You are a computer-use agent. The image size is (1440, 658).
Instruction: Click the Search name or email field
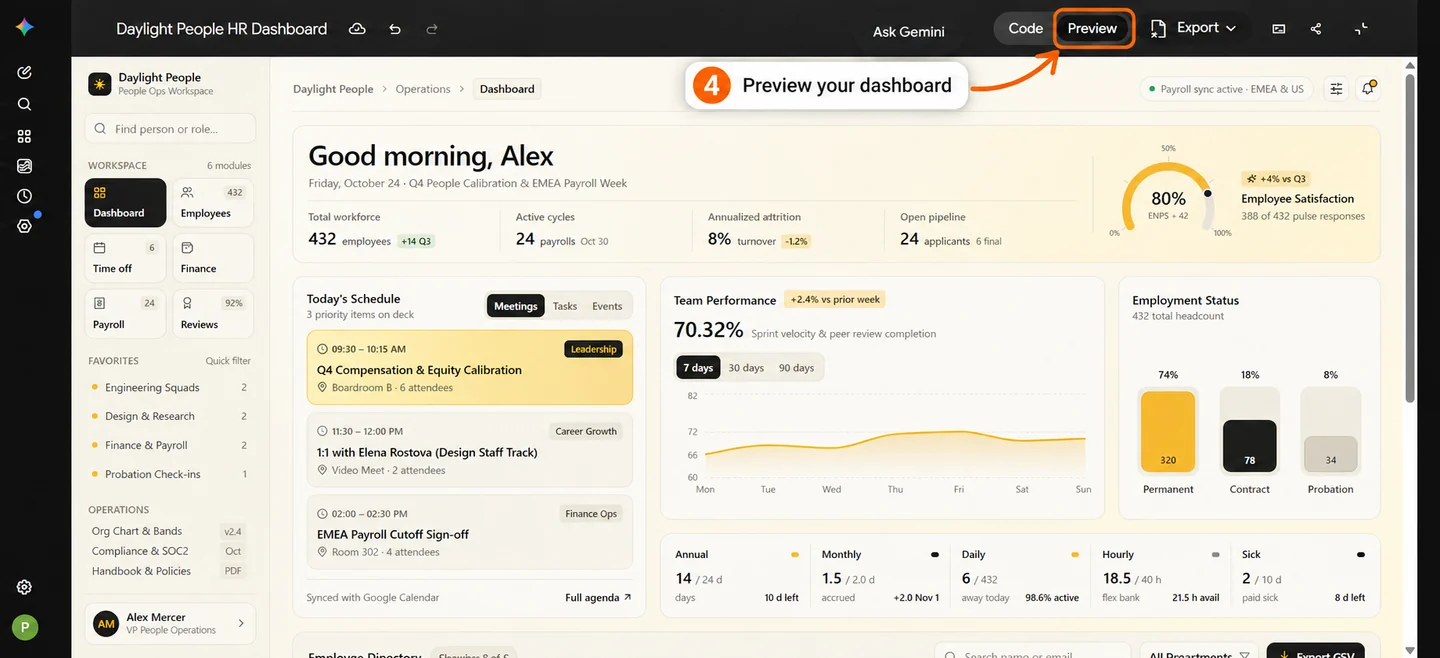(1032, 652)
